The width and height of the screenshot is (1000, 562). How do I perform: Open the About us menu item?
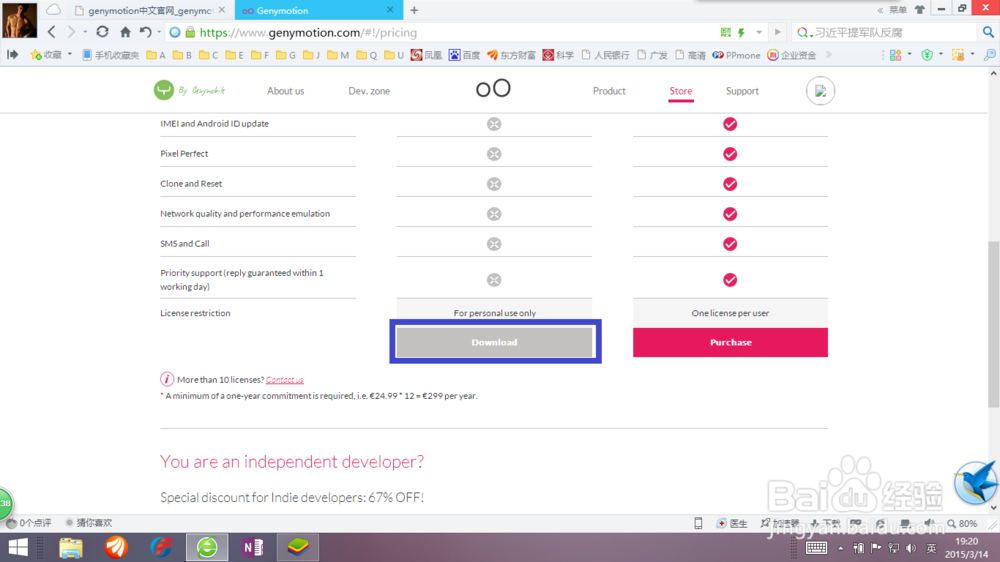(x=286, y=91)
